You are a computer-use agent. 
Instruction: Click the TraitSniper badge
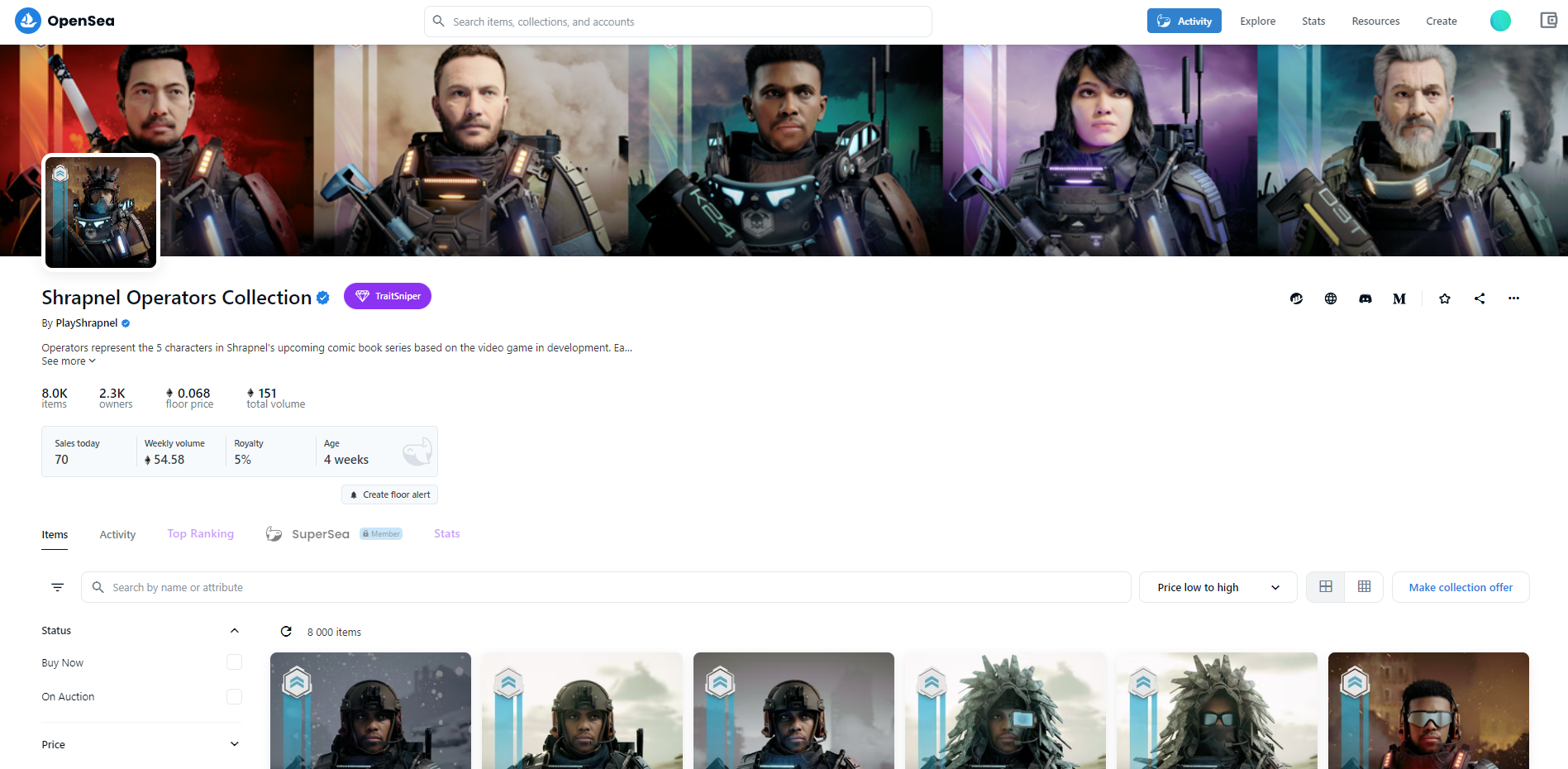pyautogui.click(x=387, y=296)
